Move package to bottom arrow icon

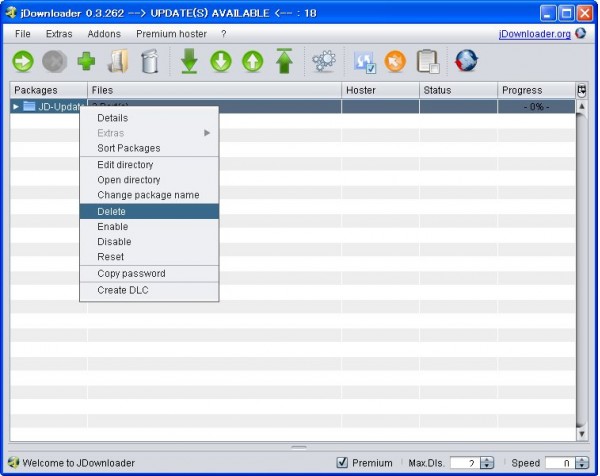coord(189,61)
